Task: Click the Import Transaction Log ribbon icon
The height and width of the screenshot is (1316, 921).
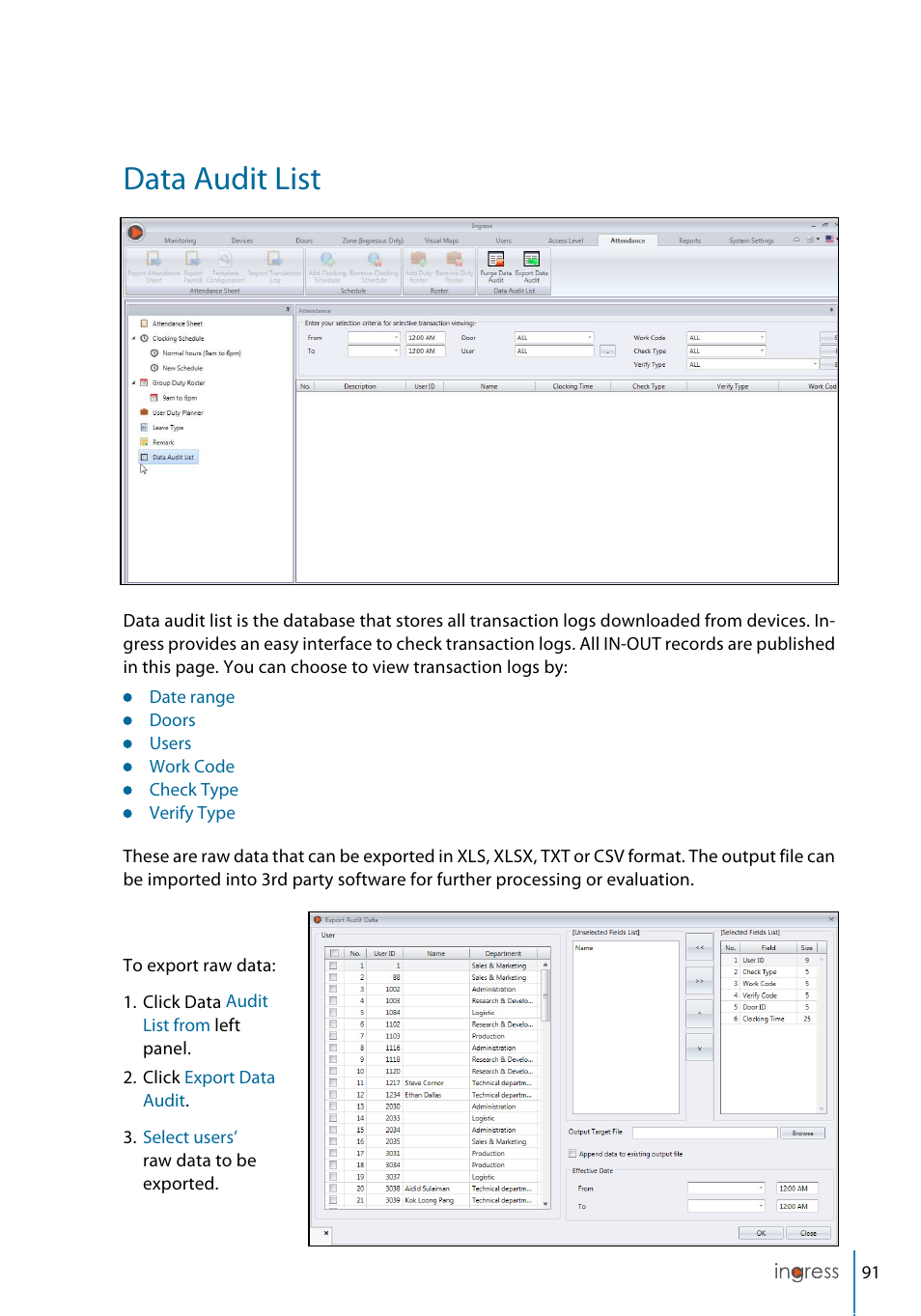Action: (x=274, y=259)
